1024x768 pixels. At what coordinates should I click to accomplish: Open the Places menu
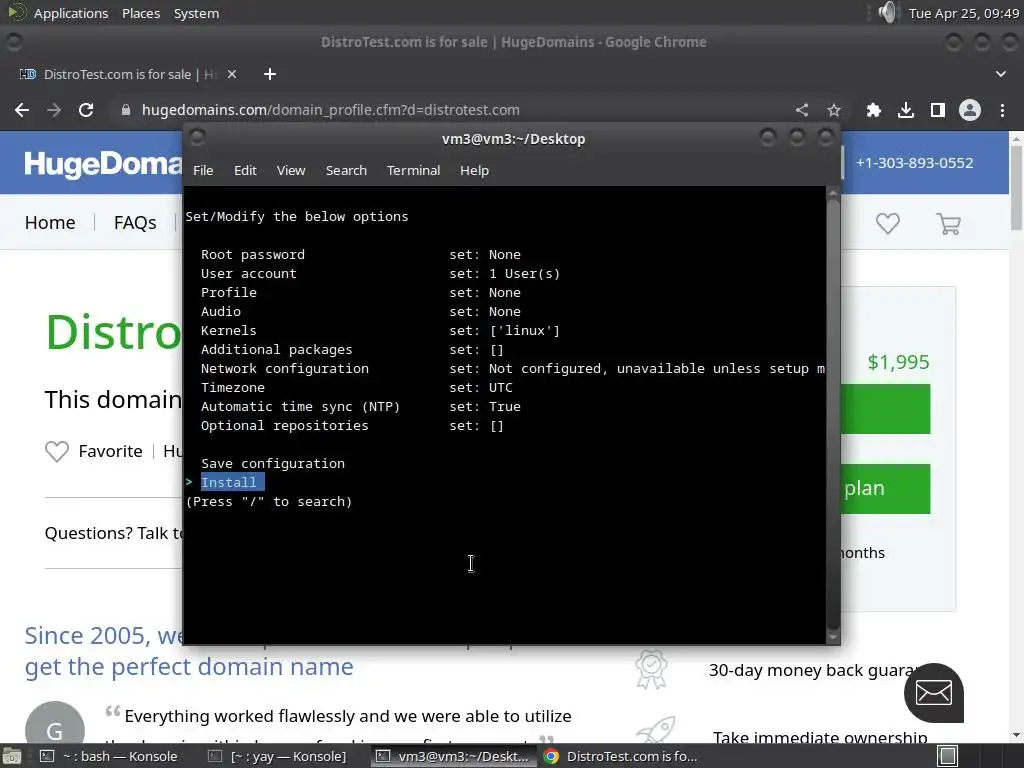click(x=141, y=13)
